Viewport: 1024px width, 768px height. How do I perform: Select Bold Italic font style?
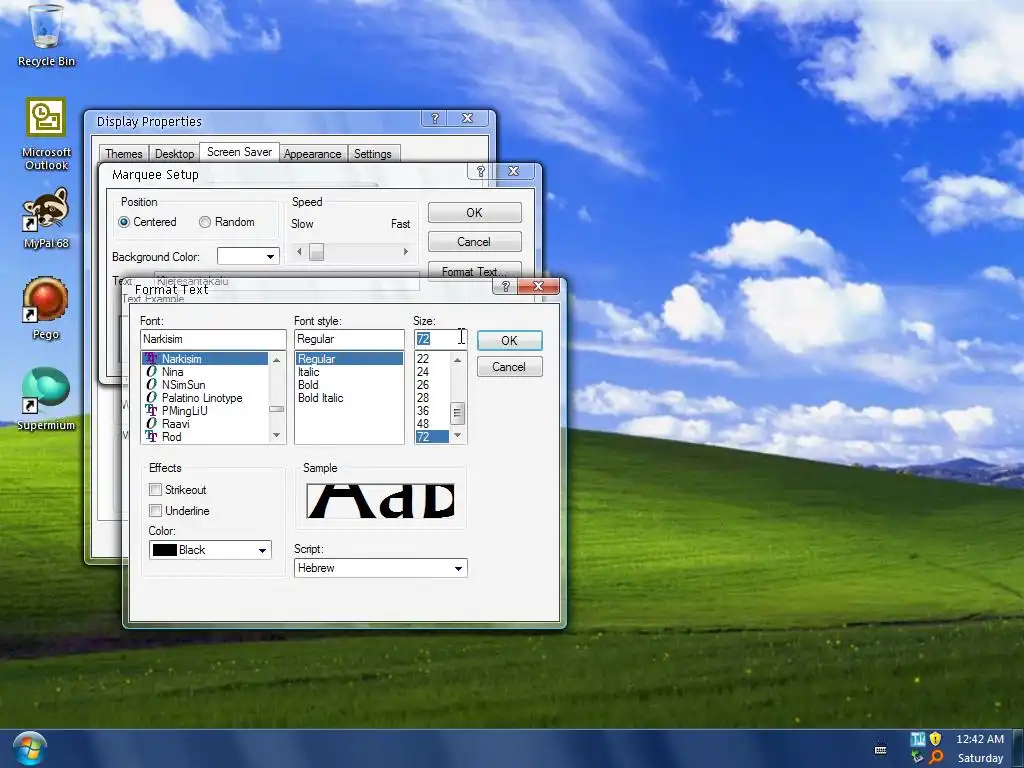349,398
